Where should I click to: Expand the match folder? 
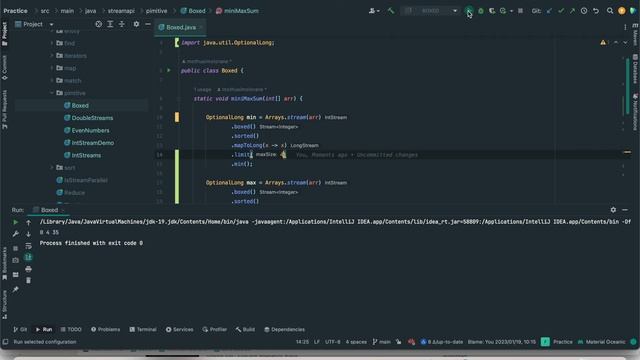[x=52, y=81]
